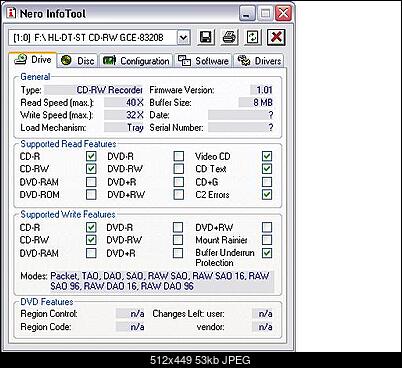This screenshot has width=402, height=368.
Task: Click the Print icon in toolbar
Action: coord(229,37)
